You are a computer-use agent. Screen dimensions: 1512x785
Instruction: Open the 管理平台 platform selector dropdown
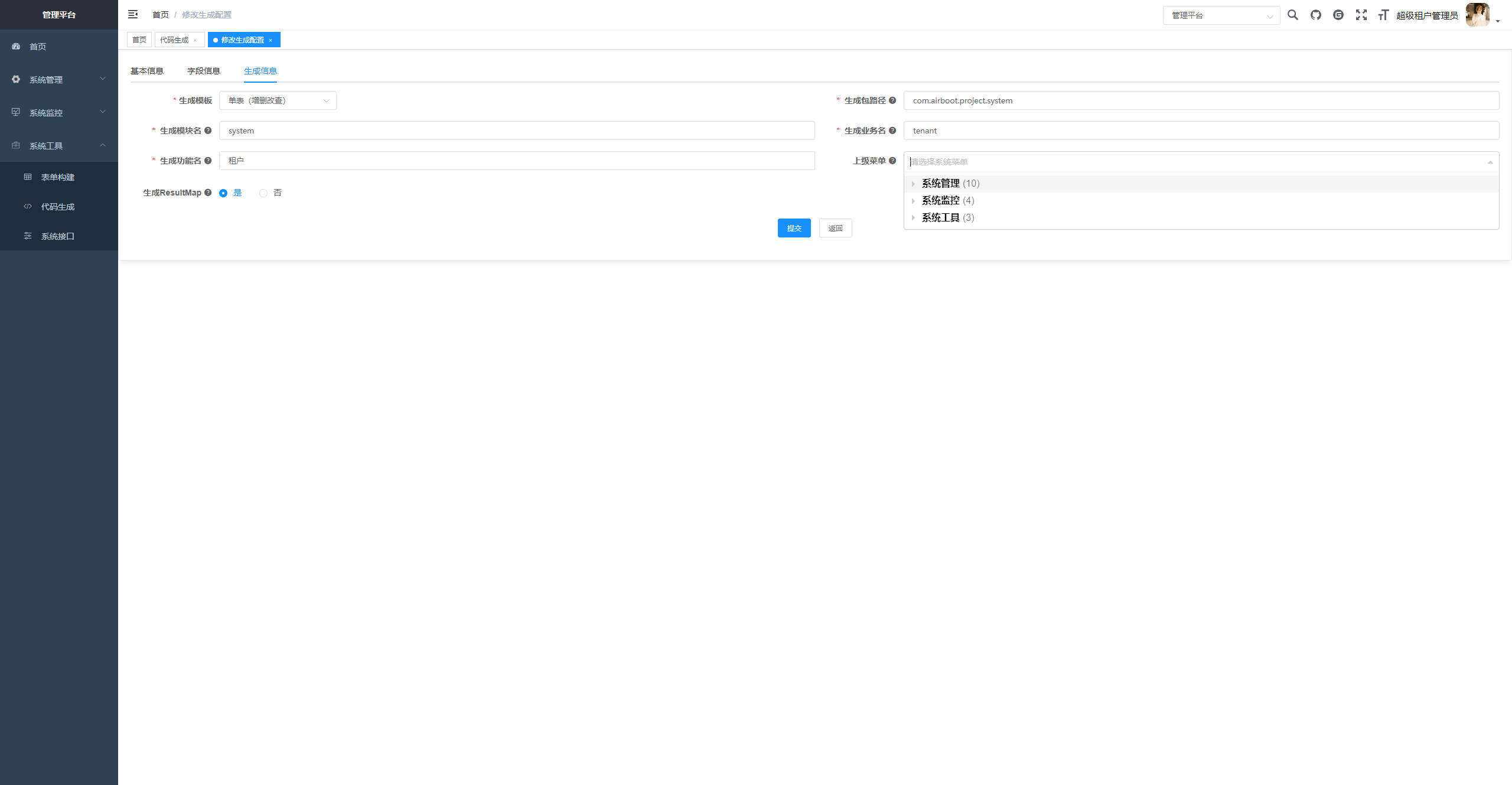1221,15
